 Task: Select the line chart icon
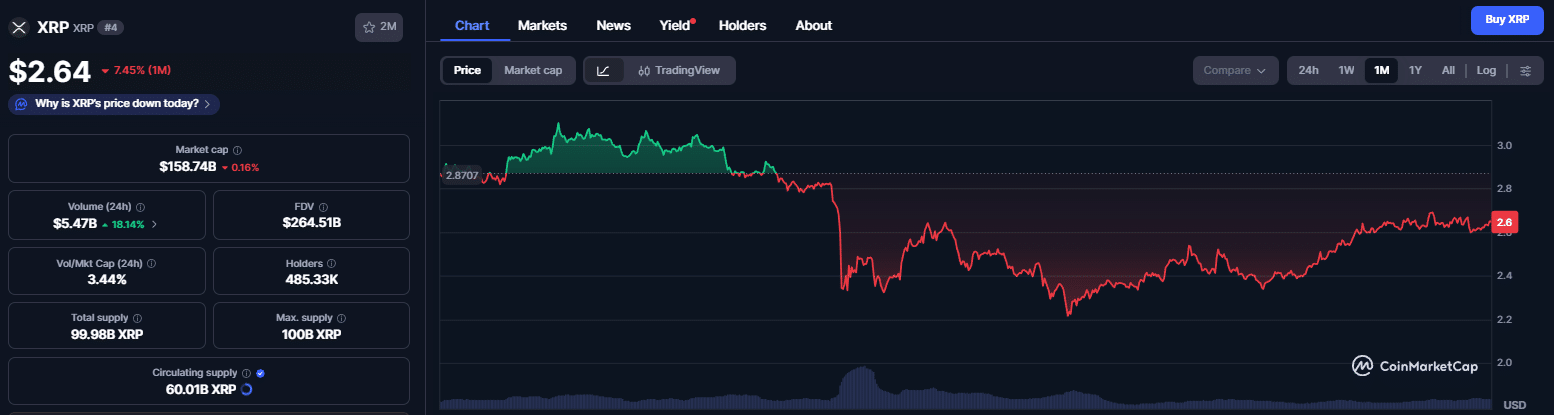603,70
